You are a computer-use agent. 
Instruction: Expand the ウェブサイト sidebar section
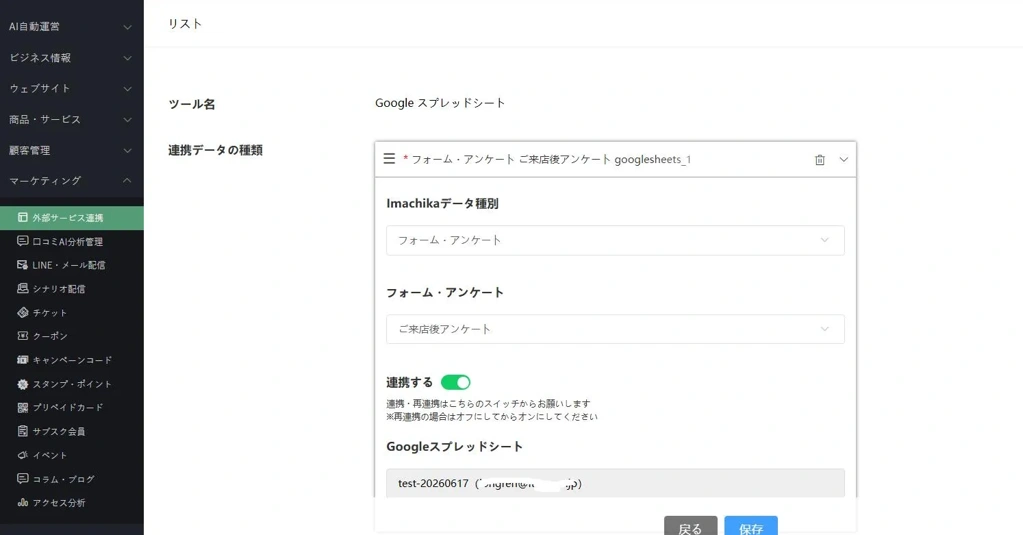[x=72, y=88]
